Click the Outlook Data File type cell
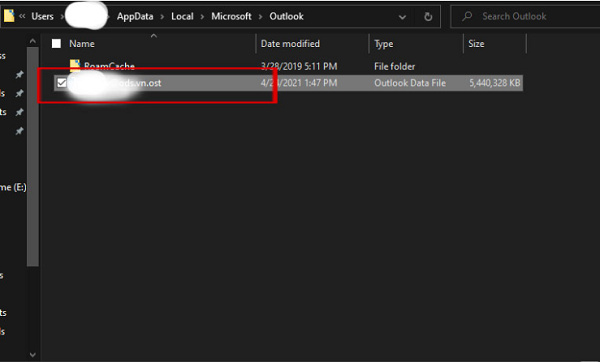 coord(410,83)
